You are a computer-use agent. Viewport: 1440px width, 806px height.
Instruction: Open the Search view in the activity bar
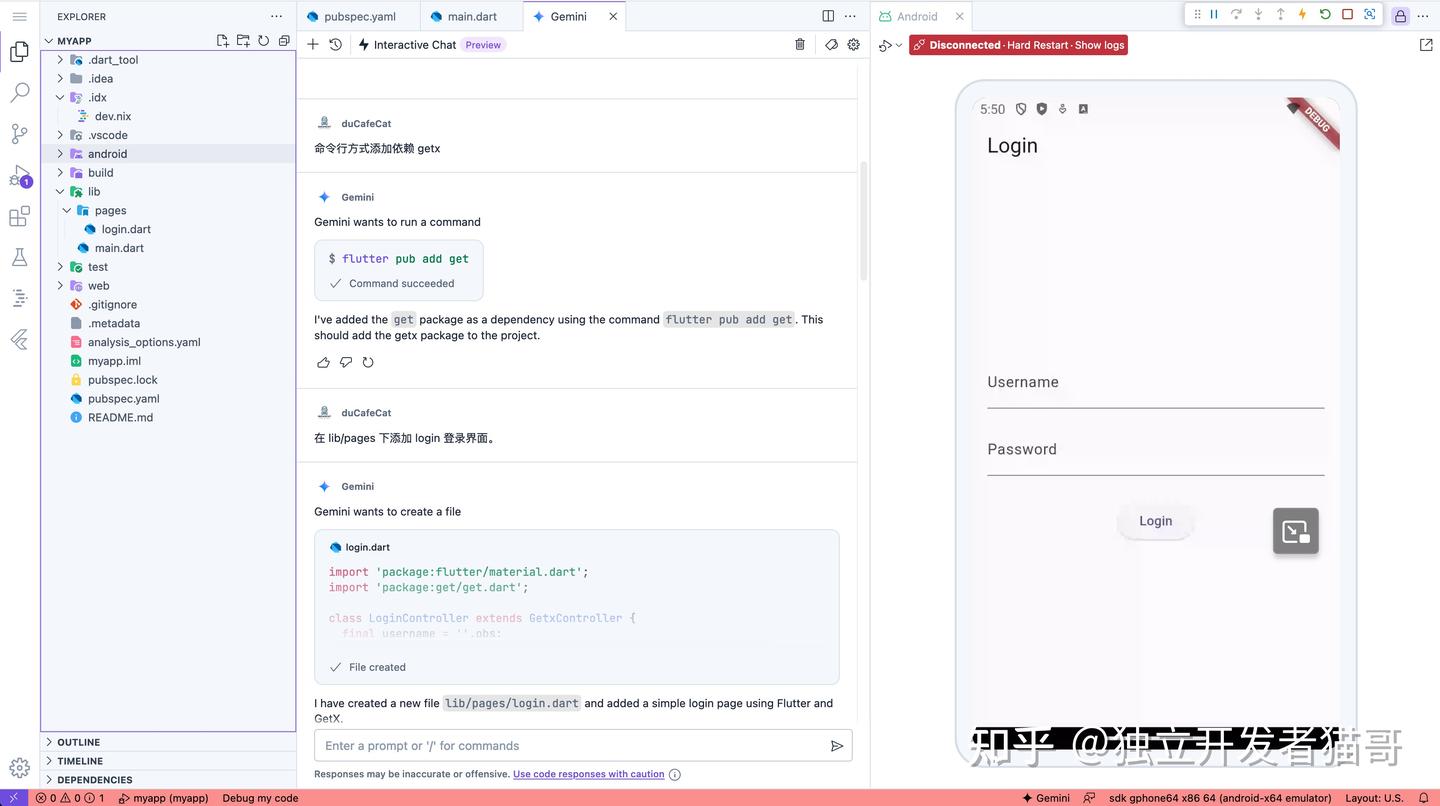(x=19, y=93)
